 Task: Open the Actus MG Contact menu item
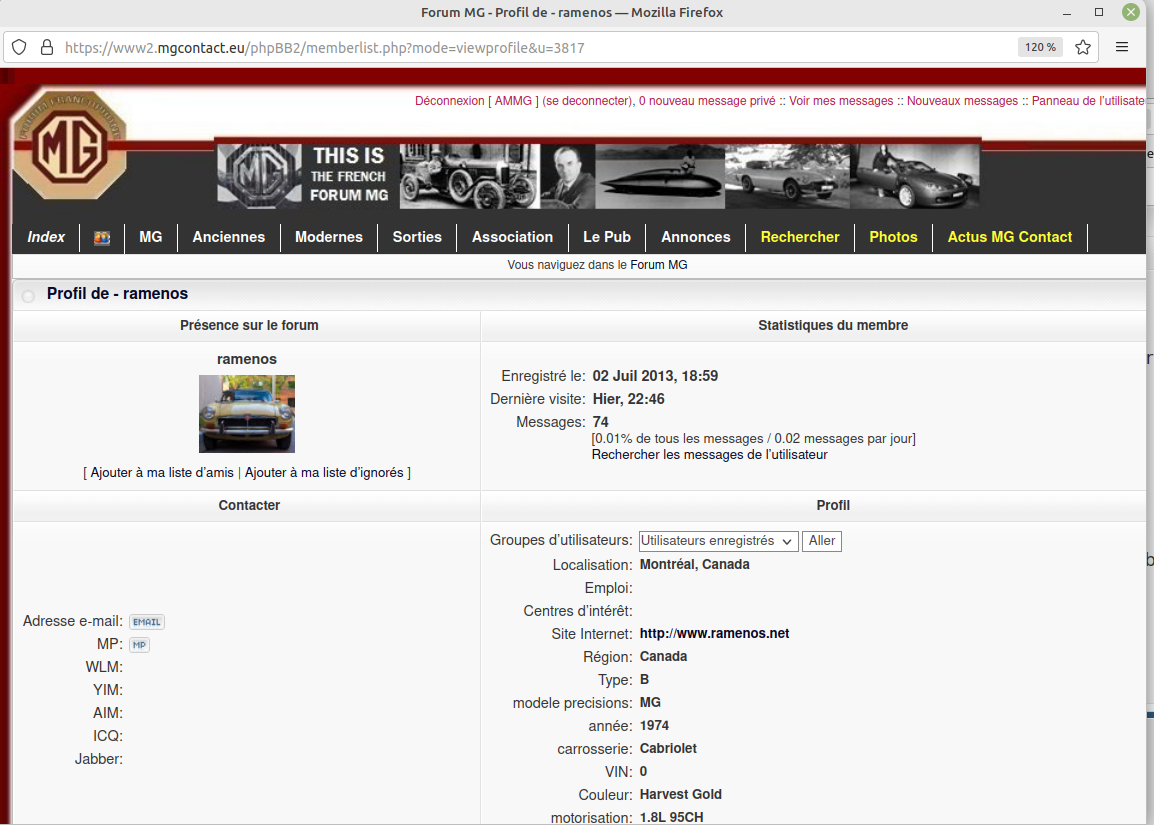pos(1010,237)
